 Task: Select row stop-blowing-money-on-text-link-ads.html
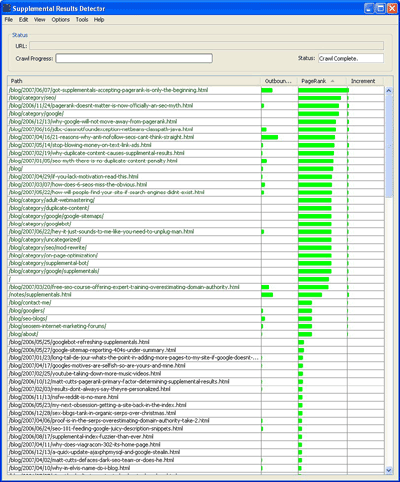[x=196, y=145]
